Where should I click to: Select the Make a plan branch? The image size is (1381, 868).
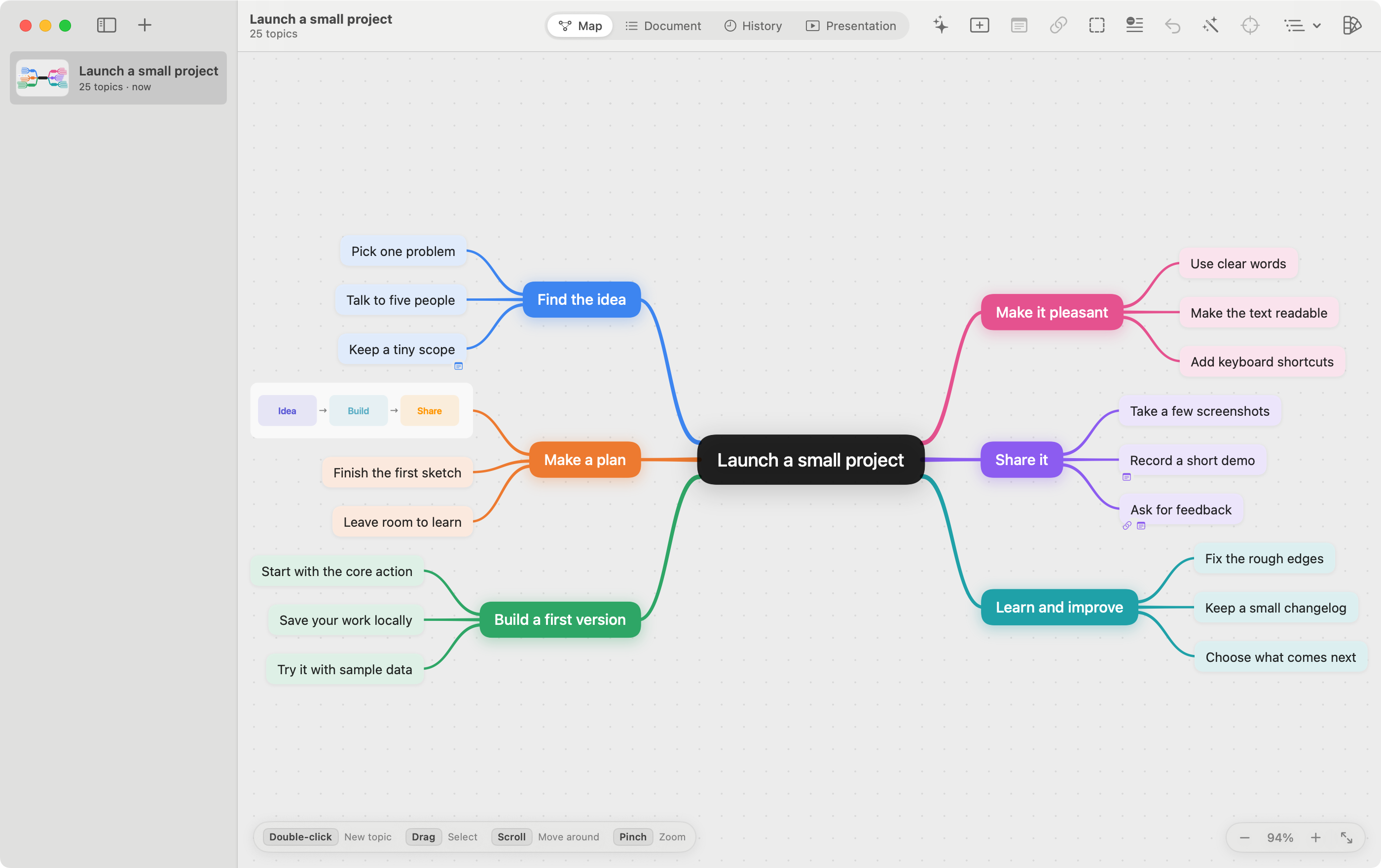(x=584, y=460)
